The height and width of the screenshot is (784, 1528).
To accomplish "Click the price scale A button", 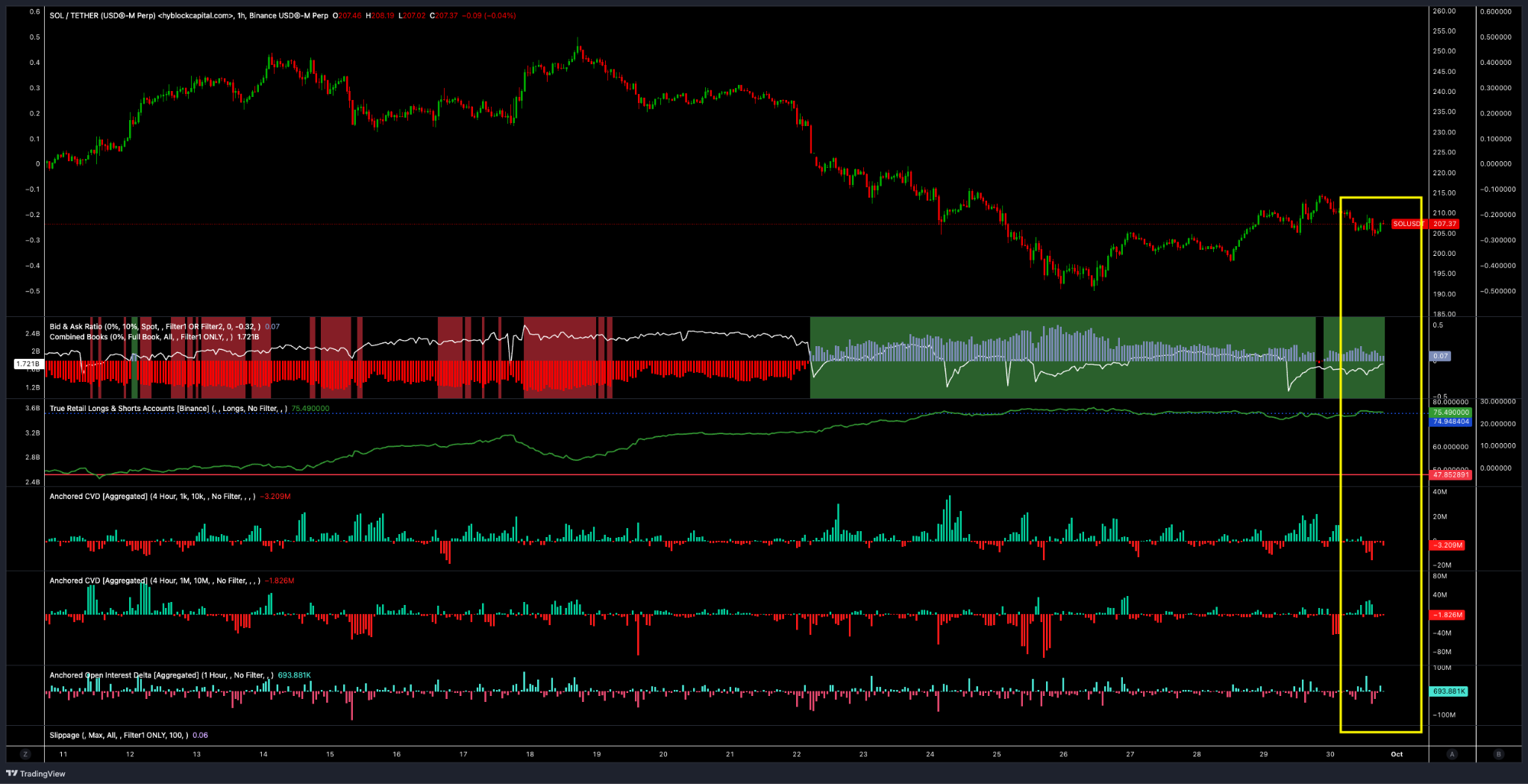I will [x=1452, y=754].
